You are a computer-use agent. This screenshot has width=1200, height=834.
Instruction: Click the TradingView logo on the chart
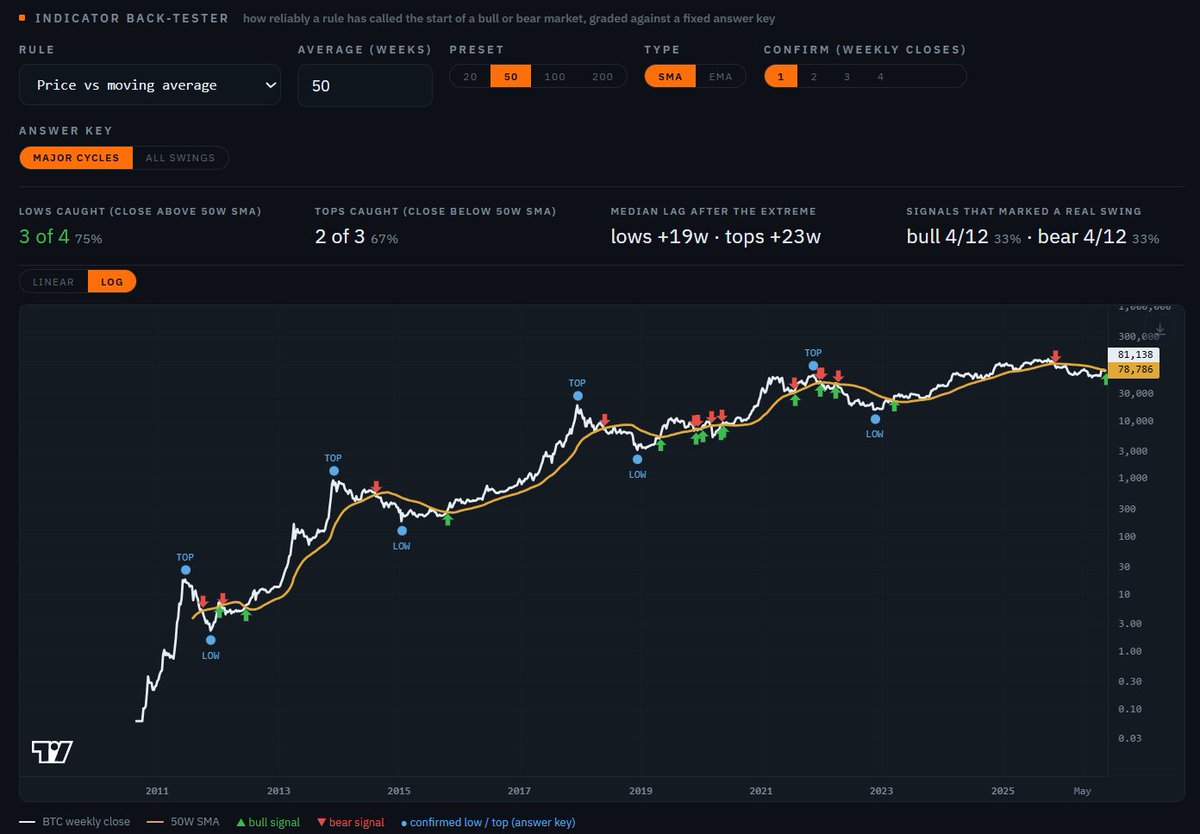tap(52, 752)
